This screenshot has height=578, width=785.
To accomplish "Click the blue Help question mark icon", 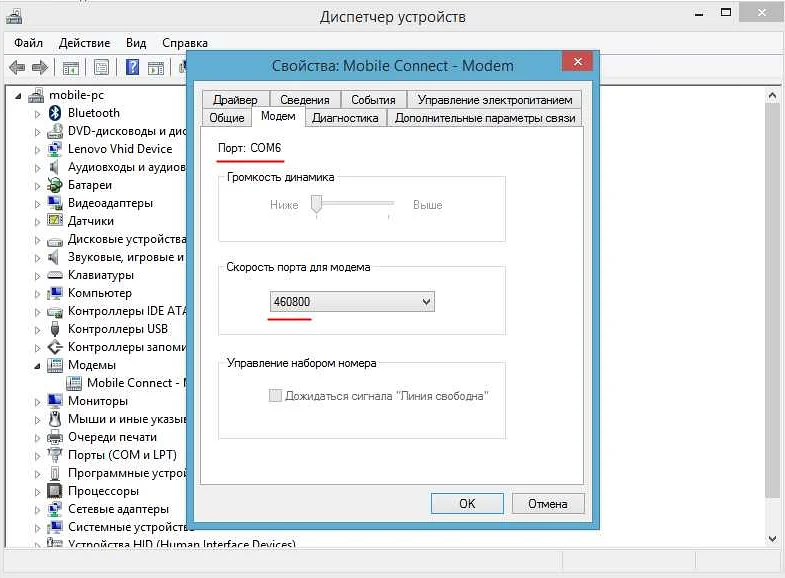I will 132,67.
